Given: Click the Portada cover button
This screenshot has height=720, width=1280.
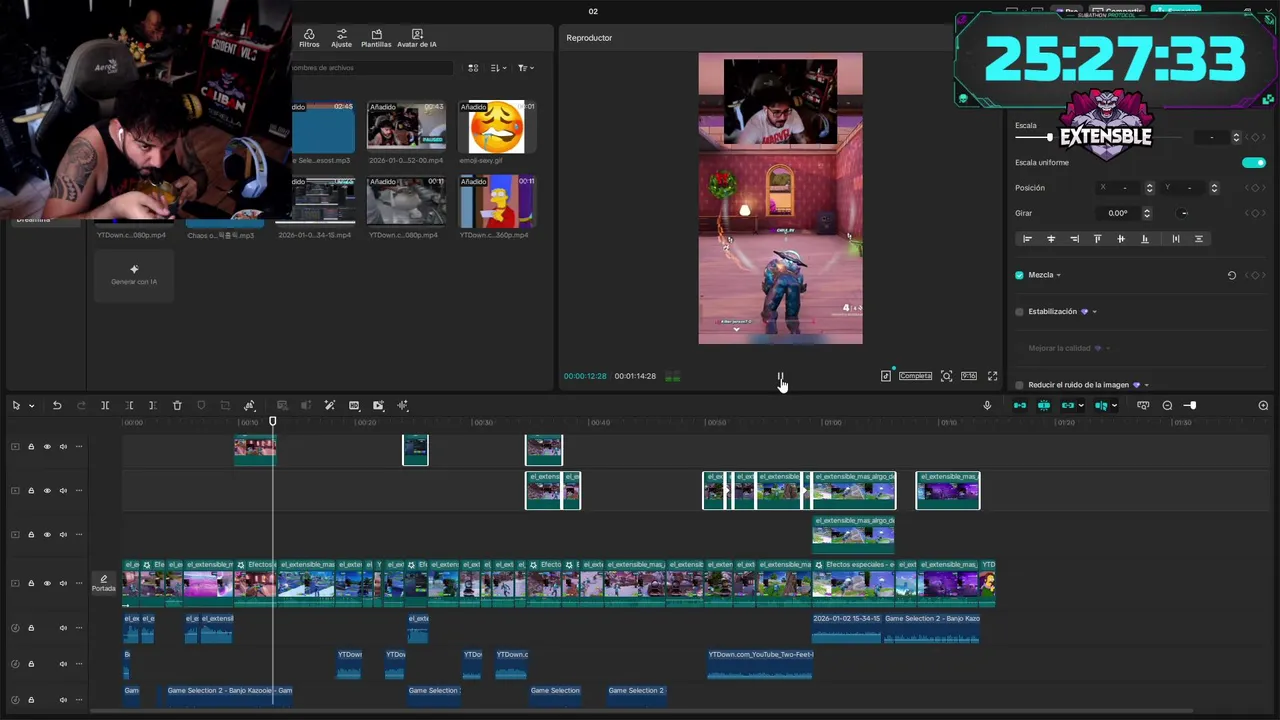Looking at the screenshot, I should coord(104,583).
